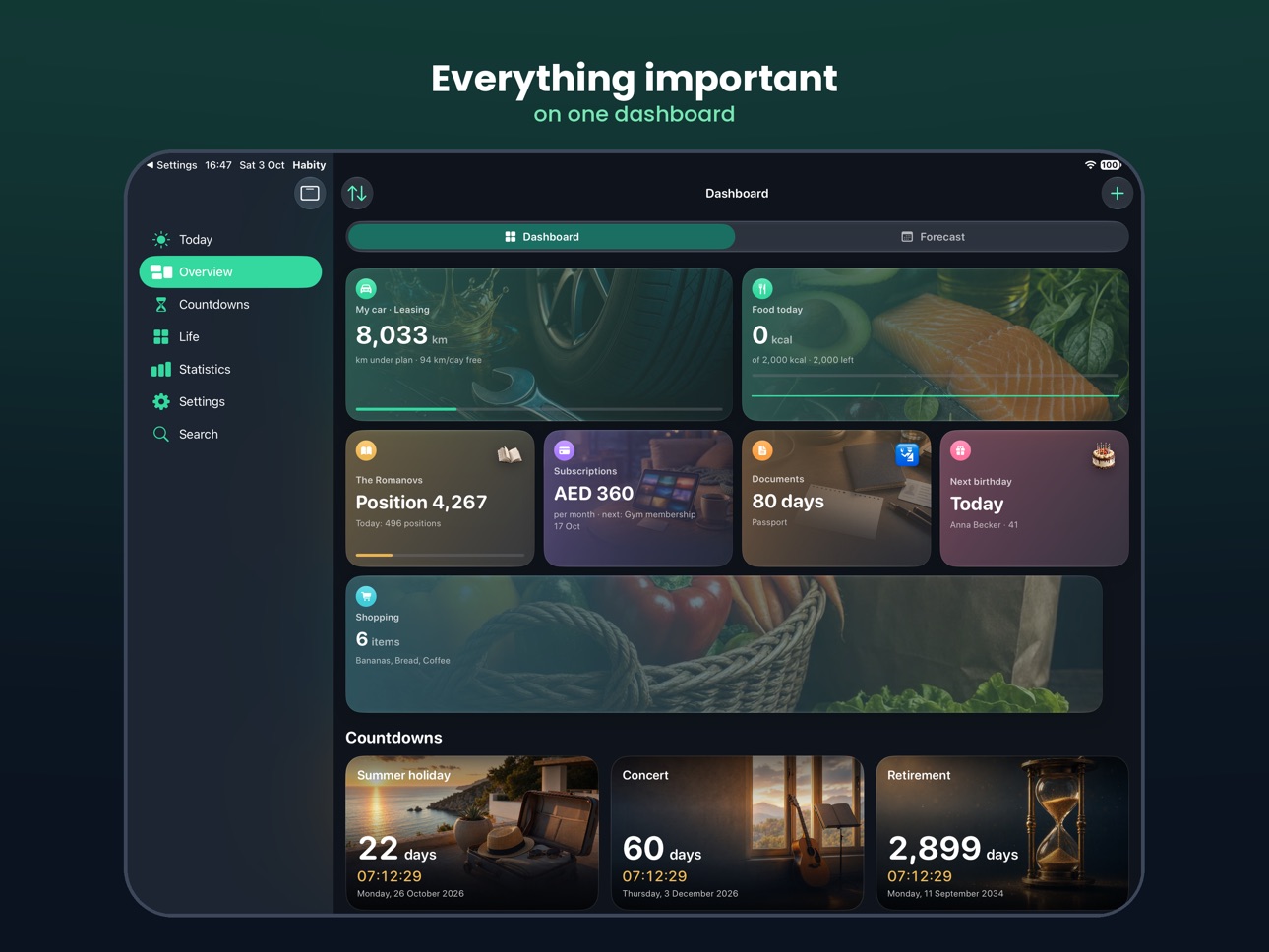This screenshot has width=1269, height=952.
Task: Open the Concert countdown card
Action: click(x=737, y=833)
